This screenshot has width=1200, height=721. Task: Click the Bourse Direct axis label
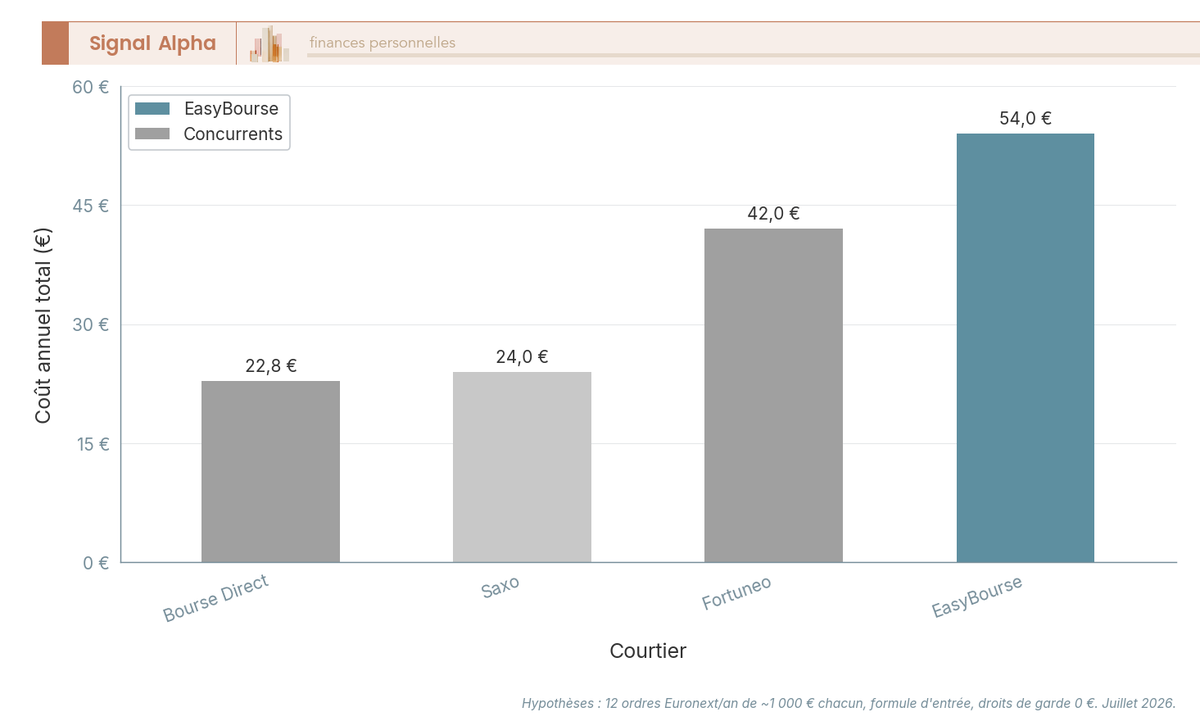(216, 598)
